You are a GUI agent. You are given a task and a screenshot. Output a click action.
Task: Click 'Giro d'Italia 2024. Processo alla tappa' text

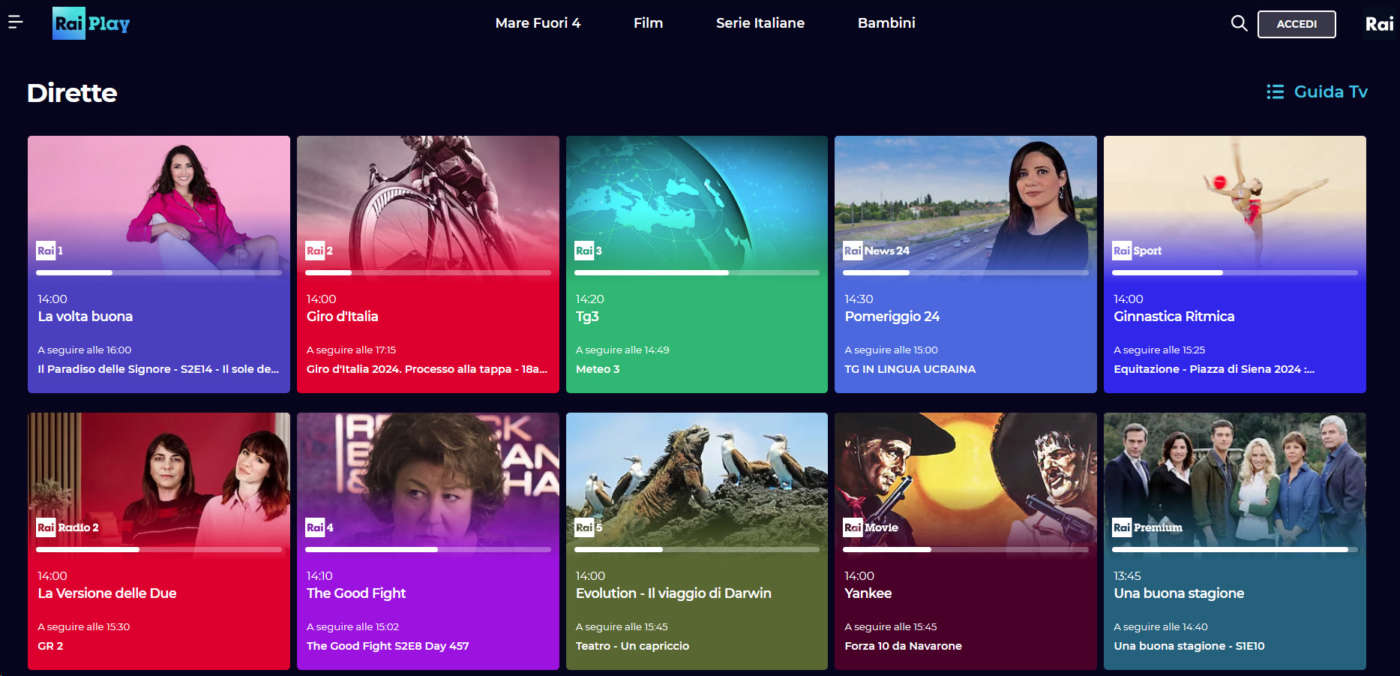point(427,369)
